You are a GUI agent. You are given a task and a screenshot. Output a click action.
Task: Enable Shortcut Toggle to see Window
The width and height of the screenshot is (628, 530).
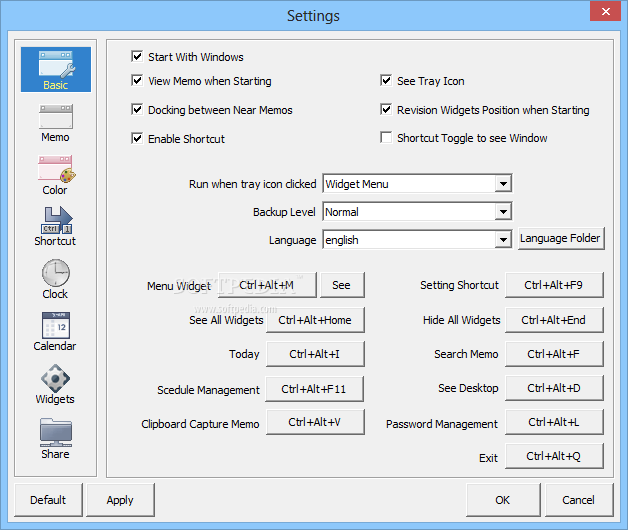[x=386, y=138]
